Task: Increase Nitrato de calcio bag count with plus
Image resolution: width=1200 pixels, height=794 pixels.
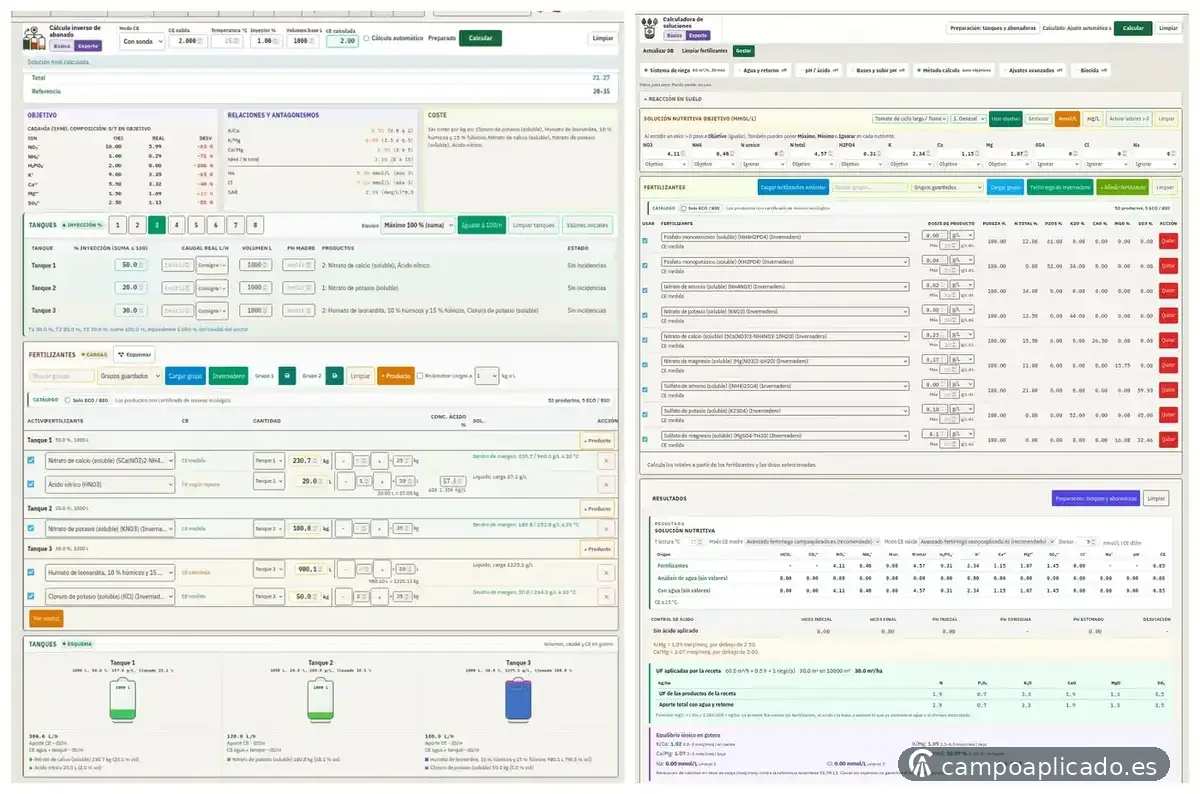Action: point(380,460)
